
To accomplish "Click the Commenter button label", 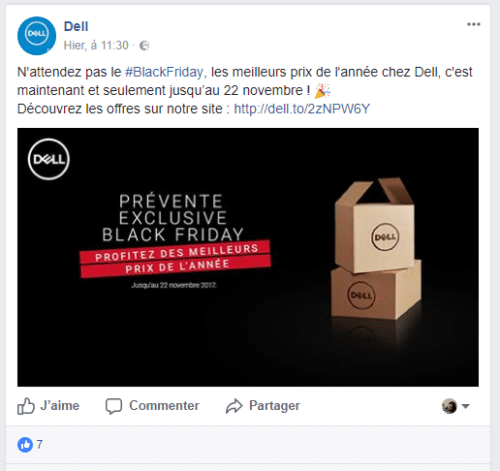I will click(x=164, y=406).
